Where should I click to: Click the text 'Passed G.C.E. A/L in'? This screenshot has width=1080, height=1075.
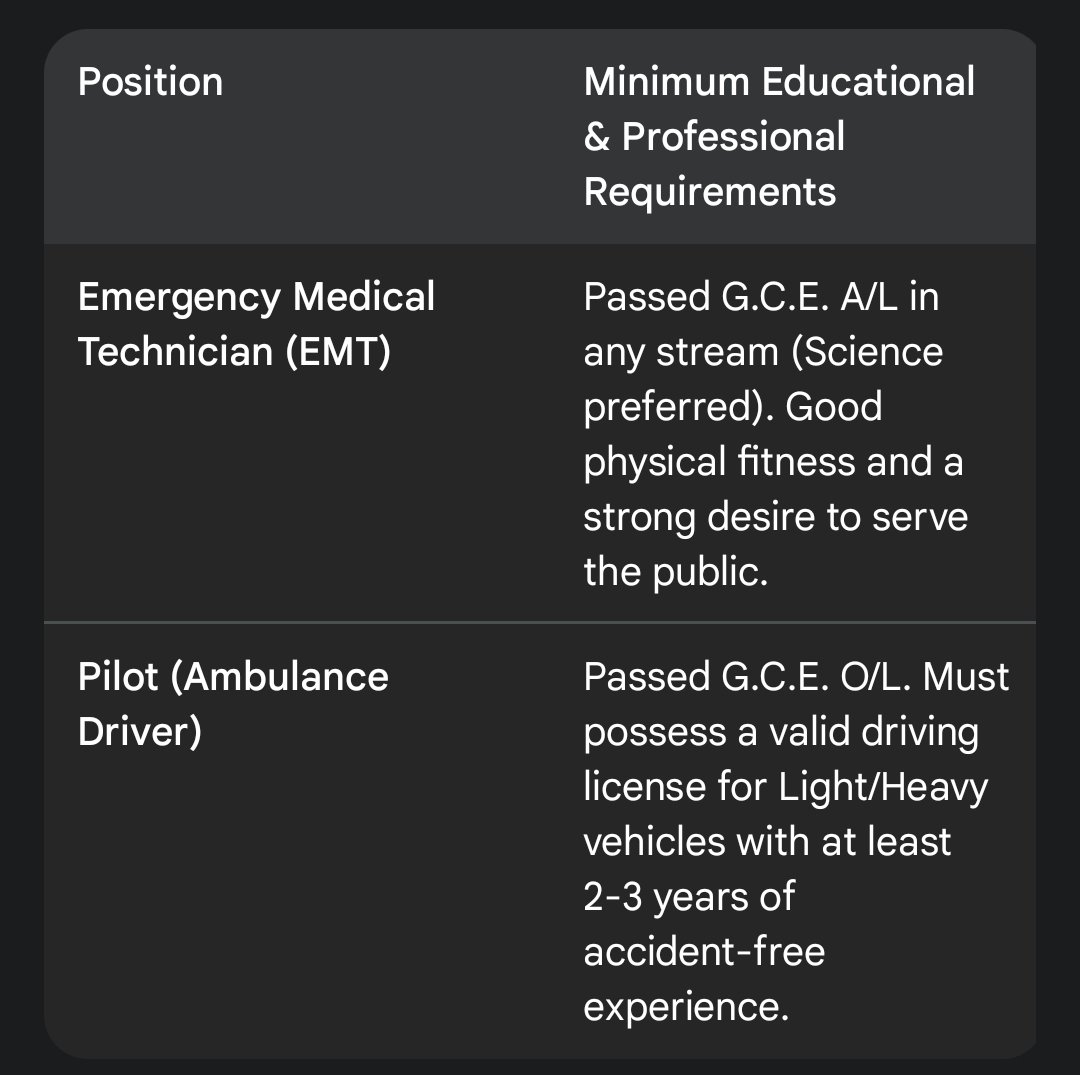(760, 297)
